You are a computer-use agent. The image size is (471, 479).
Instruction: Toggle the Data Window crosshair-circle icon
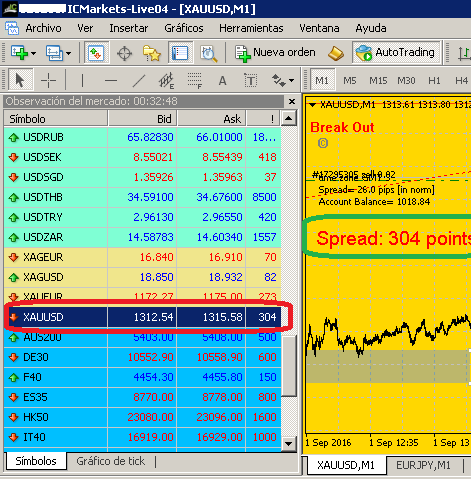point(124,53)
